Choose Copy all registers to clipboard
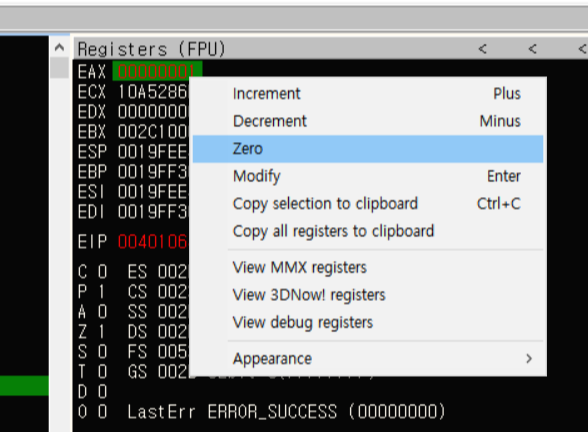 coord(368,231)
